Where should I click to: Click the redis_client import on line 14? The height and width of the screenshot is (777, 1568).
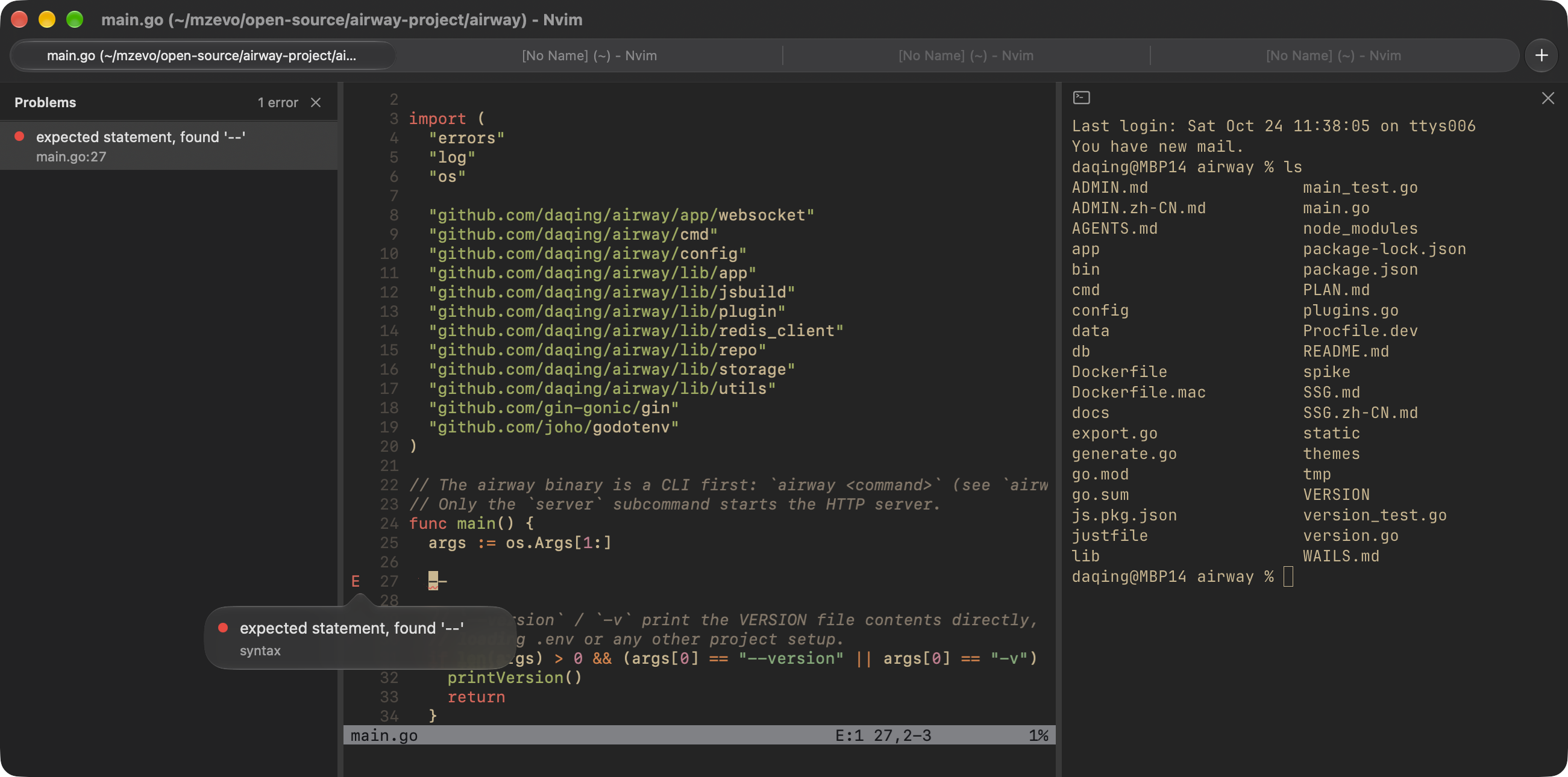(636, 331)
